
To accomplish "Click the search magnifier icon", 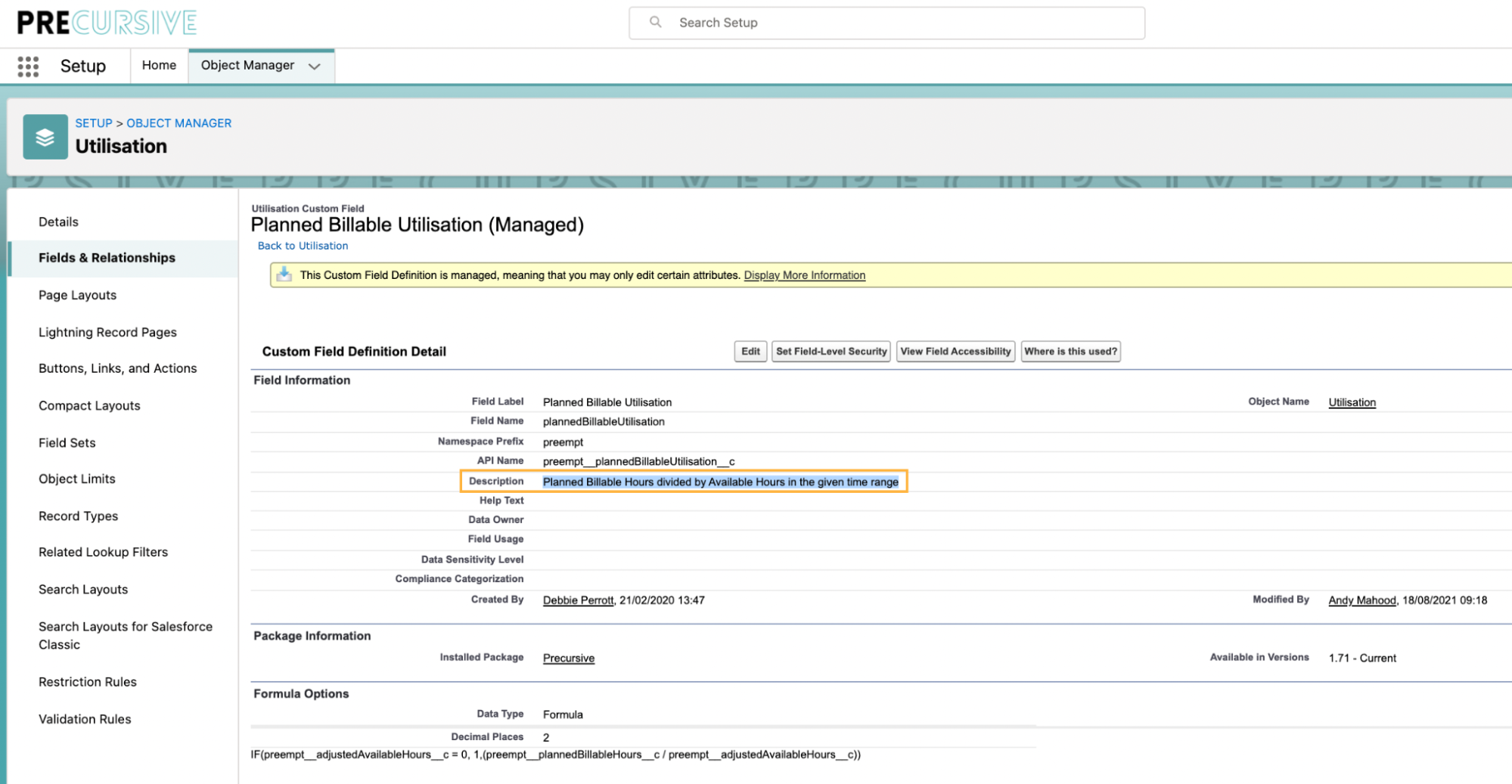I will tap(656, 23).
